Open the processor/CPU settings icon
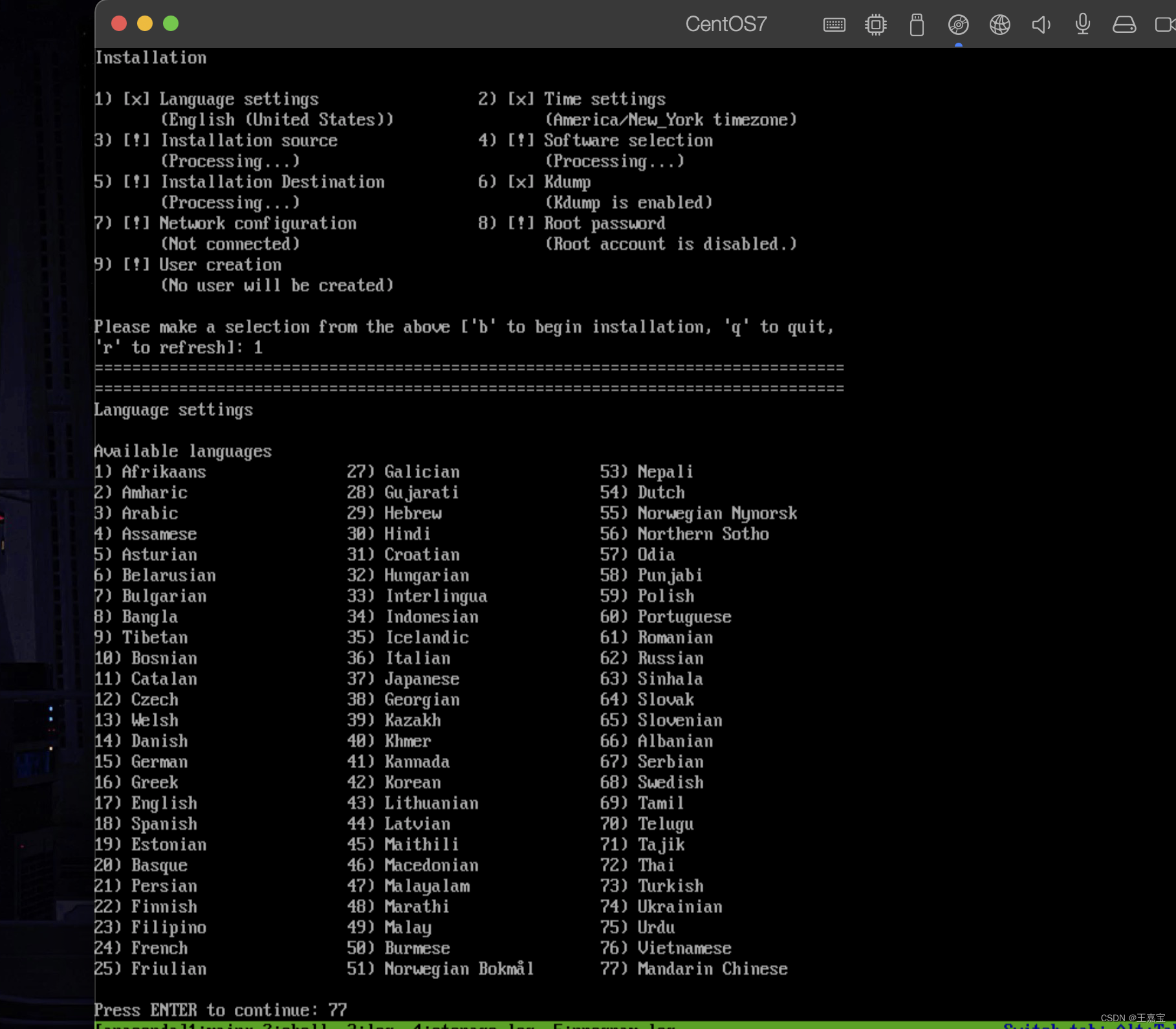 (876, 25)
